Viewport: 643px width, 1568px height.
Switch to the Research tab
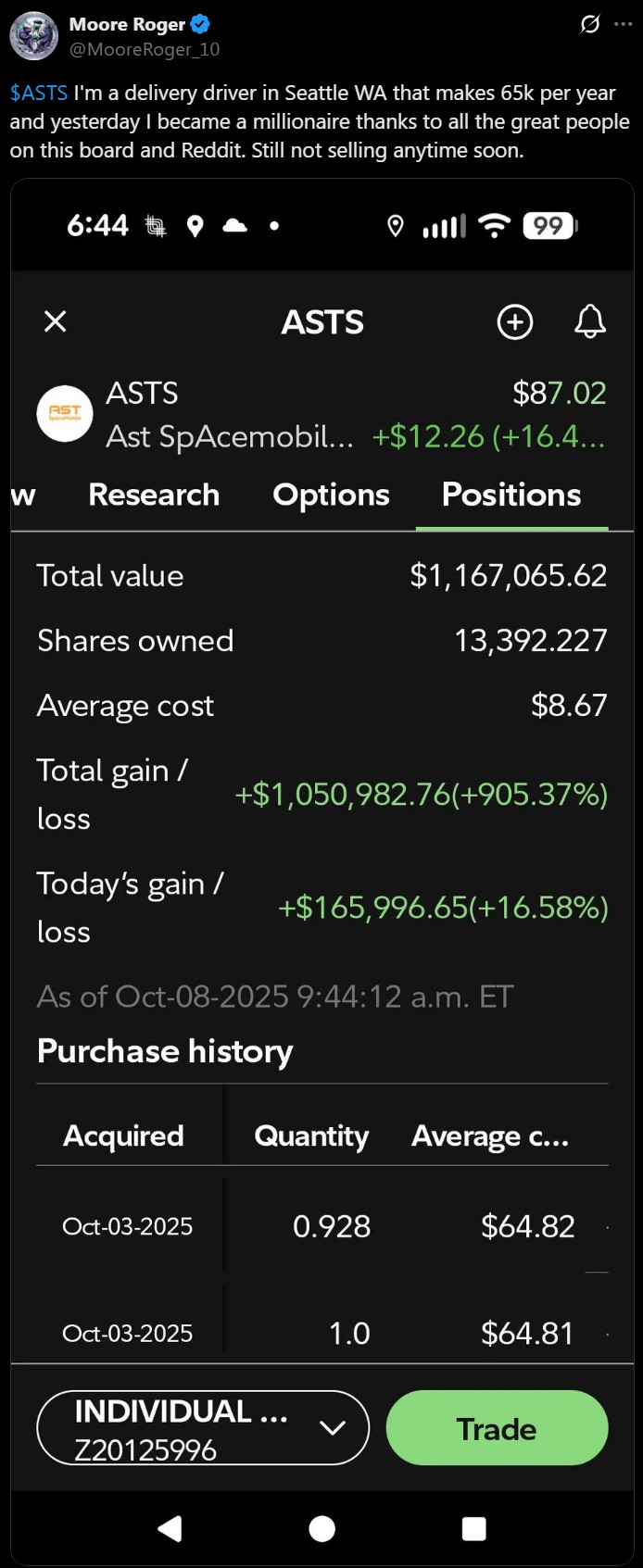154,495
